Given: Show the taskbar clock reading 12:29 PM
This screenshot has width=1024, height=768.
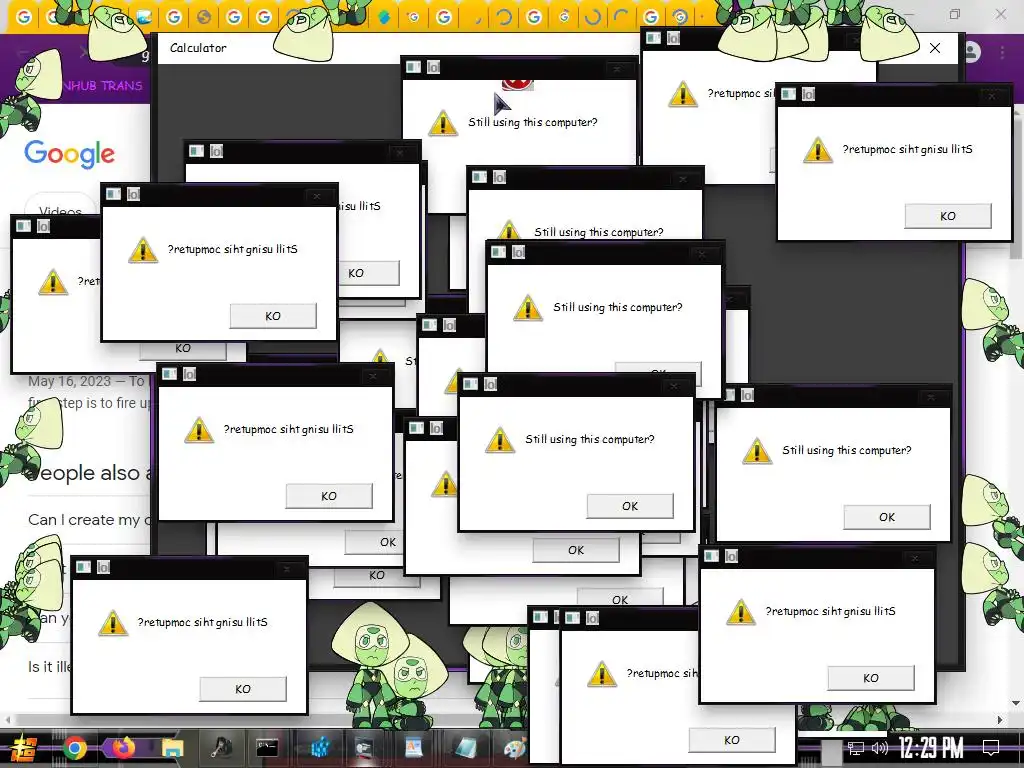Looking at the screenshot, I should pyautogui.click(x=931, y=748).
